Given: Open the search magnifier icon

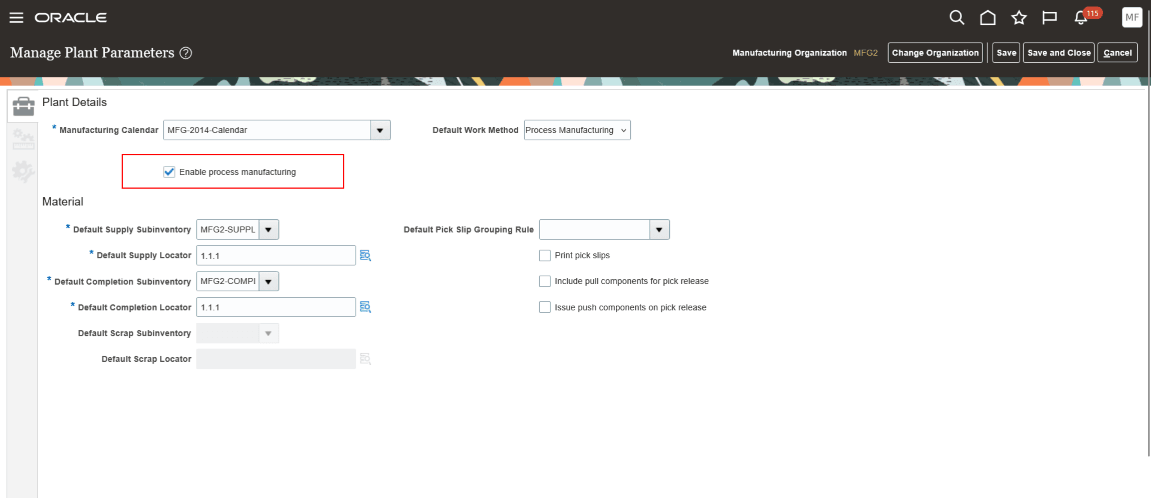Looking at the screenshot, I should click(x=956, y=18).
